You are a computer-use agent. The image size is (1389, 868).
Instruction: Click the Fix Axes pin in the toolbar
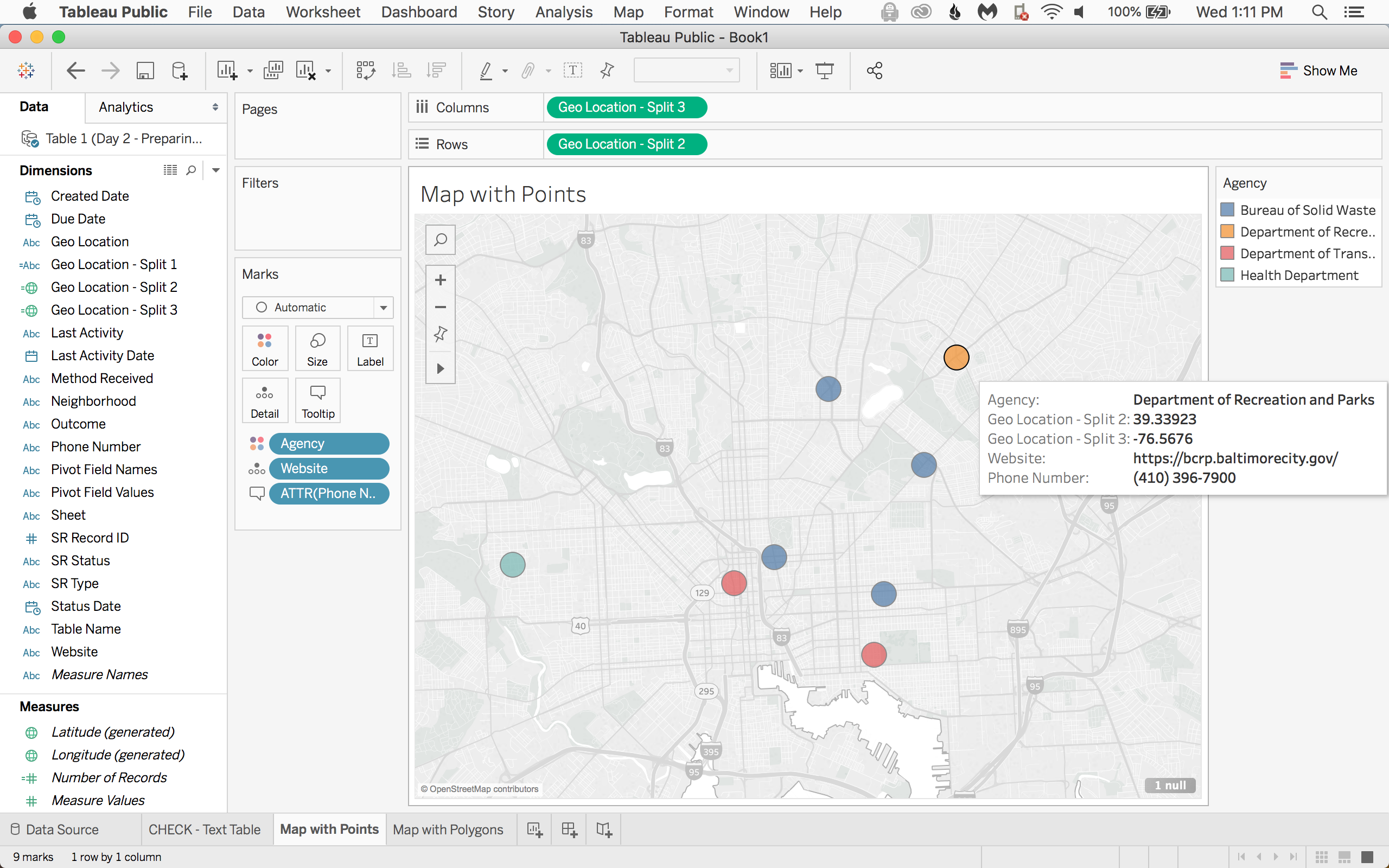click(607, 71)
